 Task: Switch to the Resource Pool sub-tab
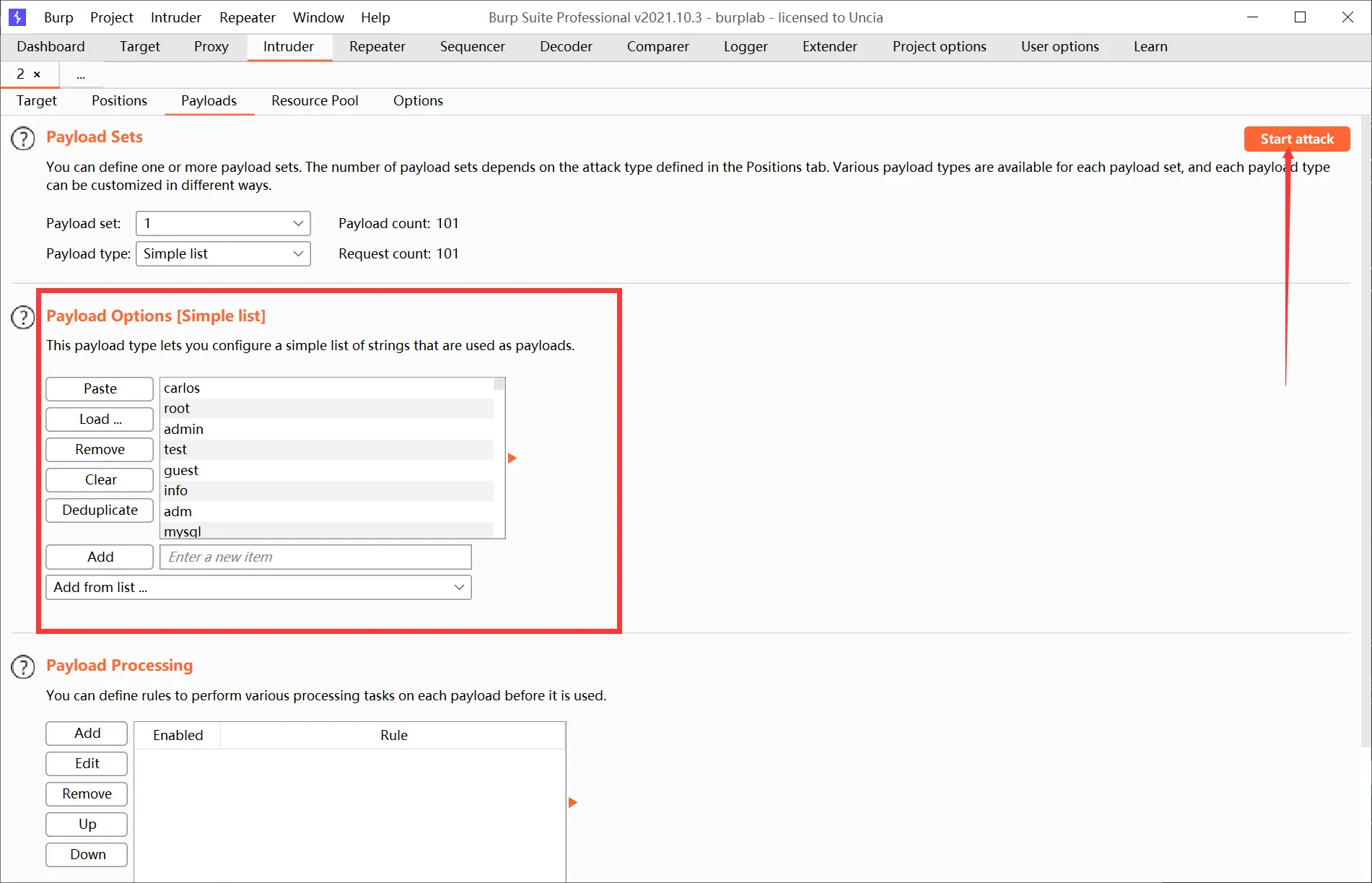pos(315,101)
